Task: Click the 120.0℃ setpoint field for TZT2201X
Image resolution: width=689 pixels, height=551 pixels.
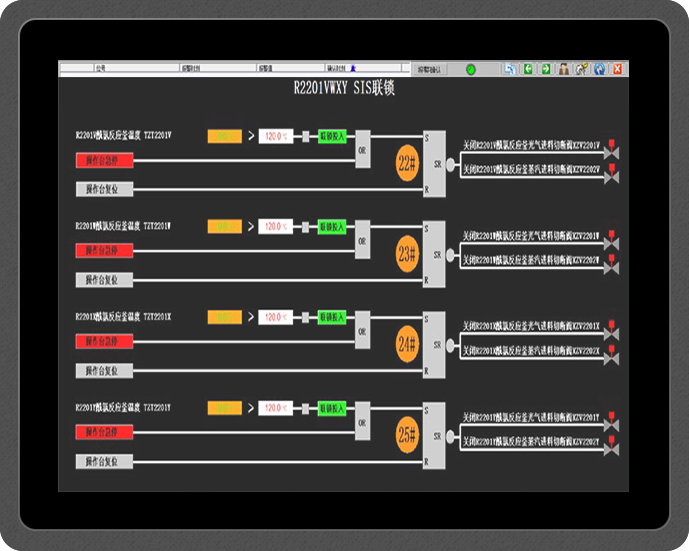Action: click(275, 317)
